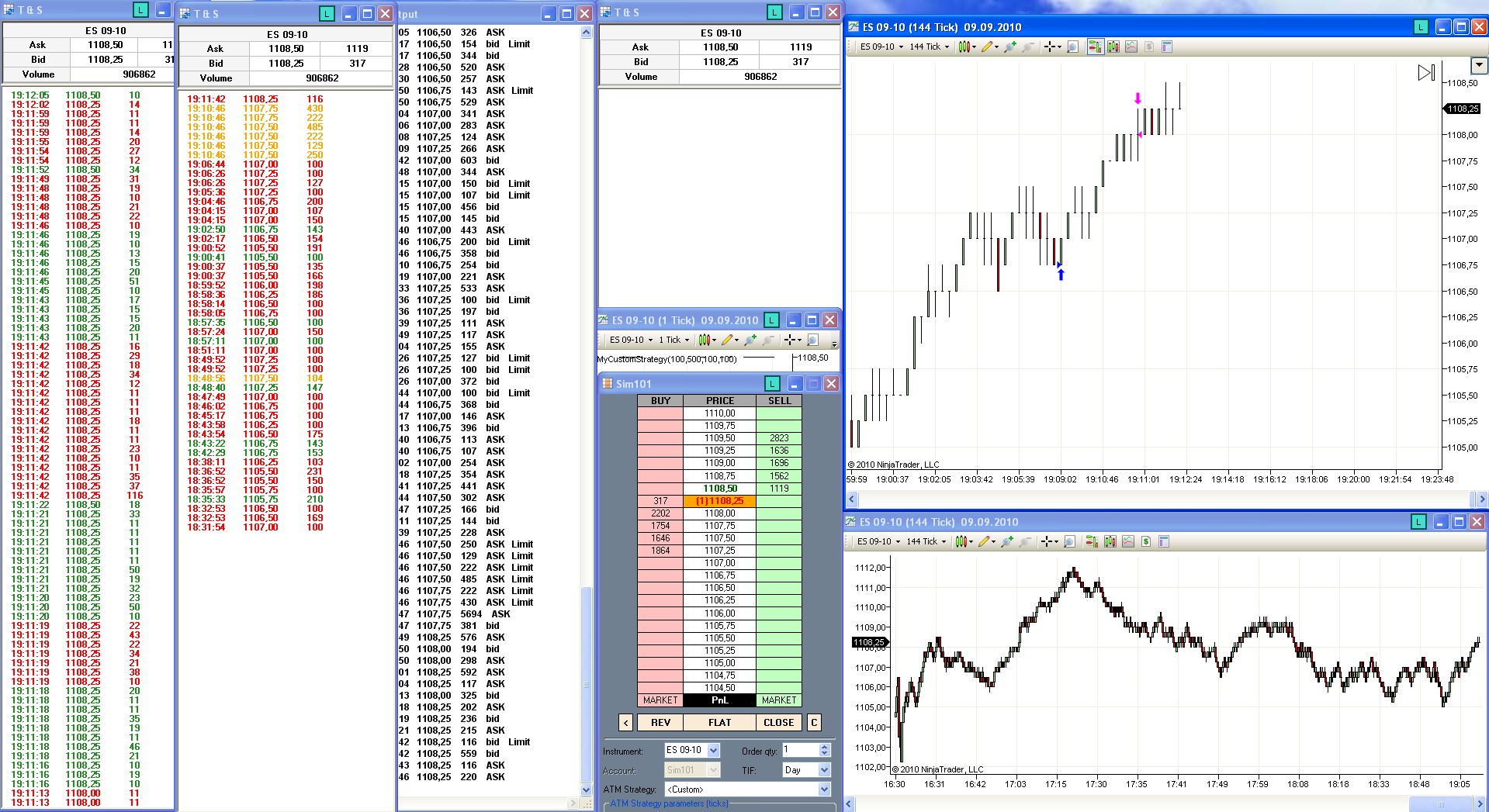Open the 1 Tick interval menu

tap(674, 340)
